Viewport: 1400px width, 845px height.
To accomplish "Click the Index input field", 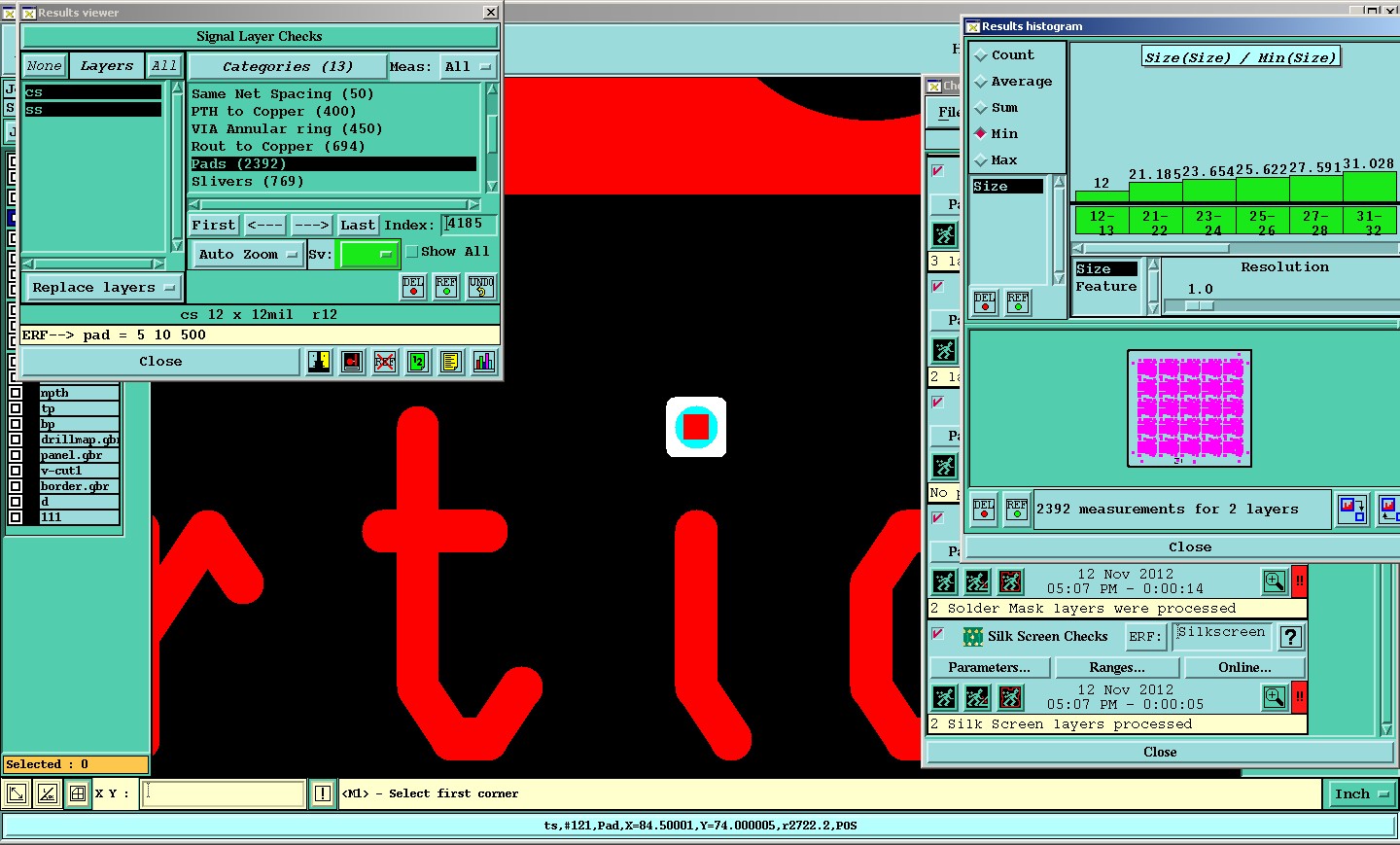I will (469, 225).
